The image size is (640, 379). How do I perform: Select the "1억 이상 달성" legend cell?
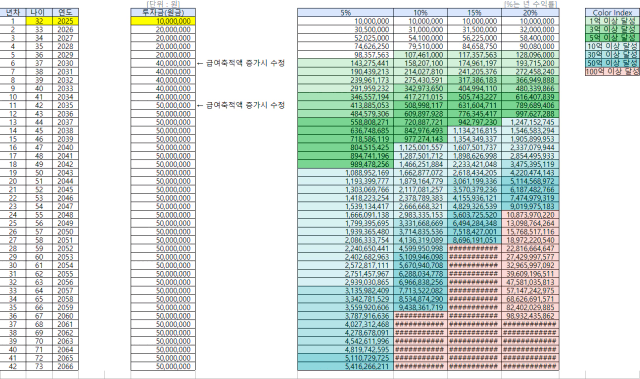point(612,21)
